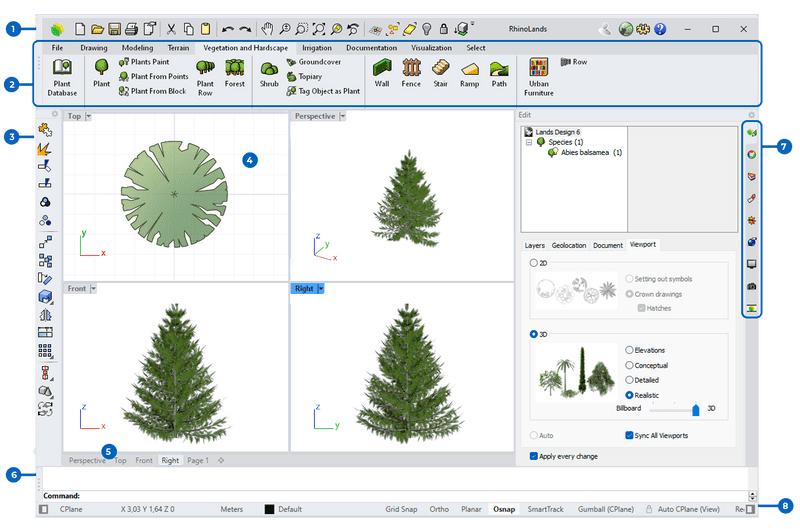The width and height of the screenshot is (800, 529).
Task: Open the Top viewport dropdown arrow
Action: (89, 117)
